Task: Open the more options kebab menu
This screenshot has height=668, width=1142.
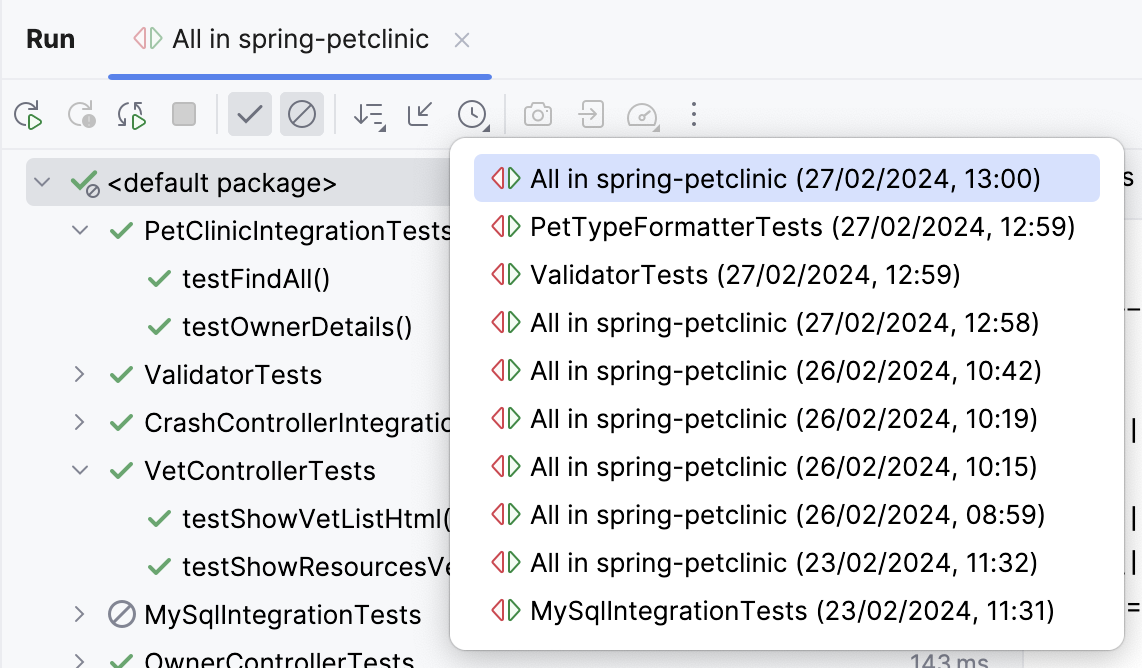Action: [x=694, y=114]
